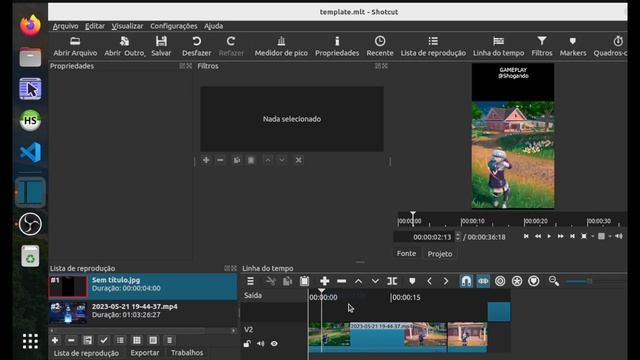Copy filters icon in Filtros panel

coord(236,160)
